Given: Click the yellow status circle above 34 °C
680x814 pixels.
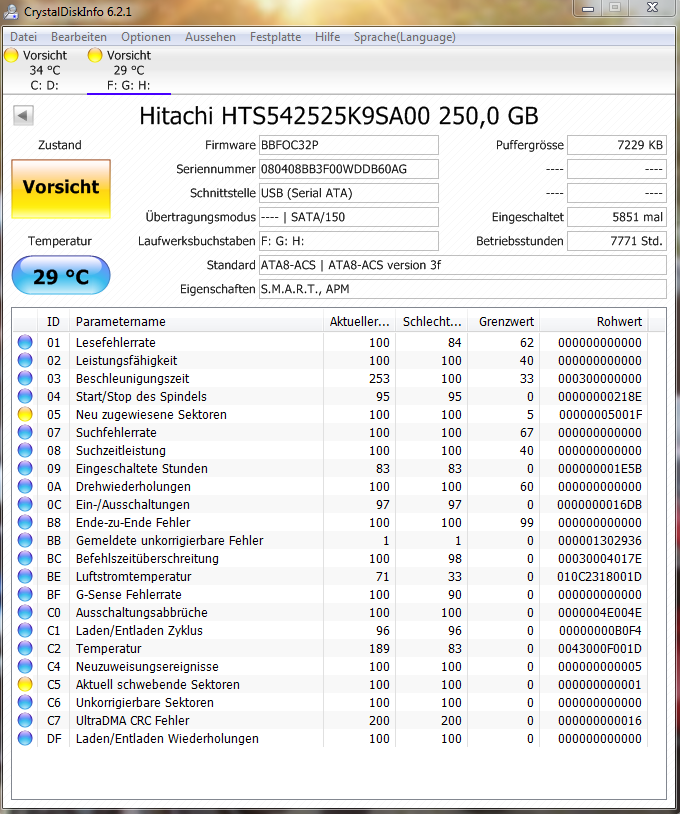Looking at the screenshot, I should point(11,55).
